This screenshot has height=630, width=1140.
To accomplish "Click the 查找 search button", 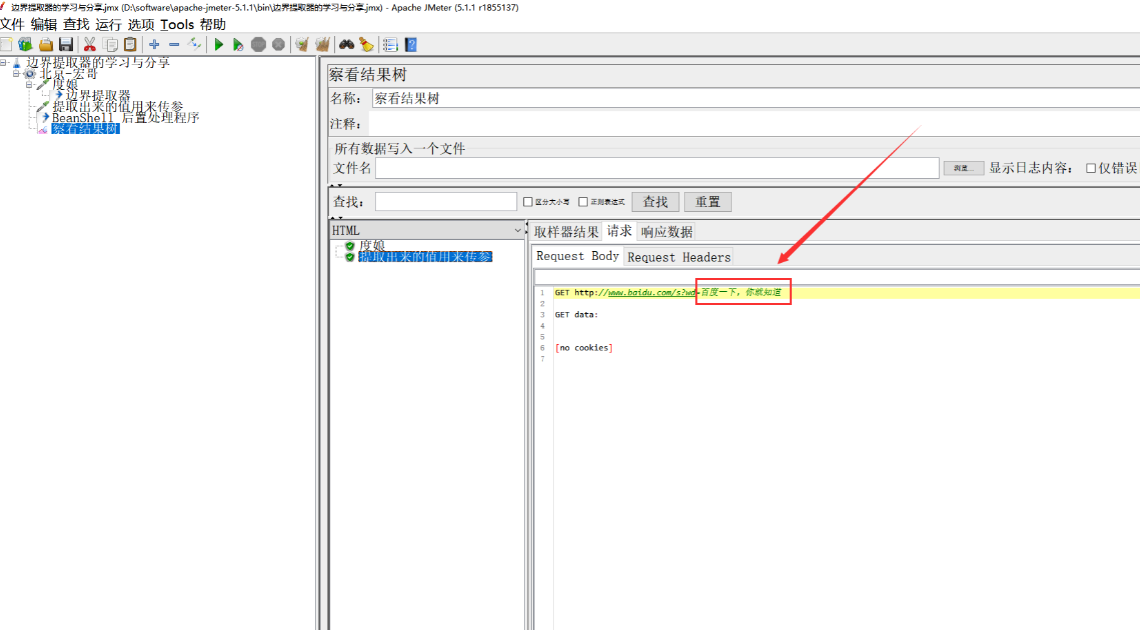I will click(x=655, y=202).
